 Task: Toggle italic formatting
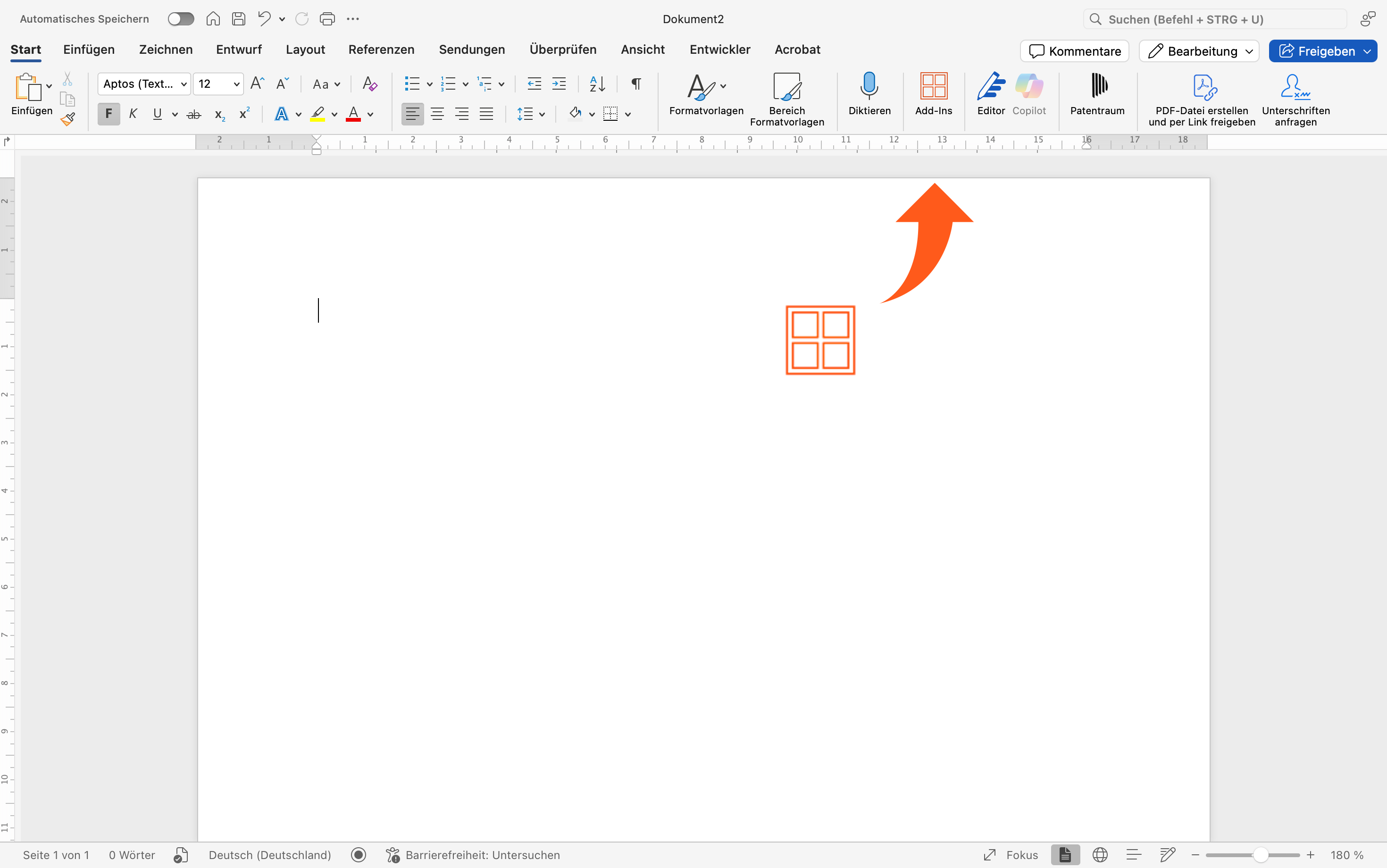[x=133, y=113]
